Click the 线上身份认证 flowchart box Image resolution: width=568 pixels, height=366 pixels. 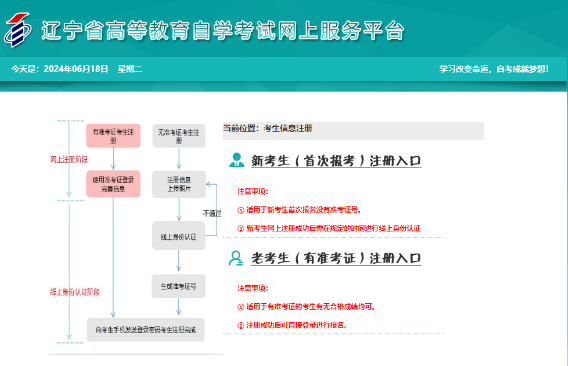click(179, 236)
